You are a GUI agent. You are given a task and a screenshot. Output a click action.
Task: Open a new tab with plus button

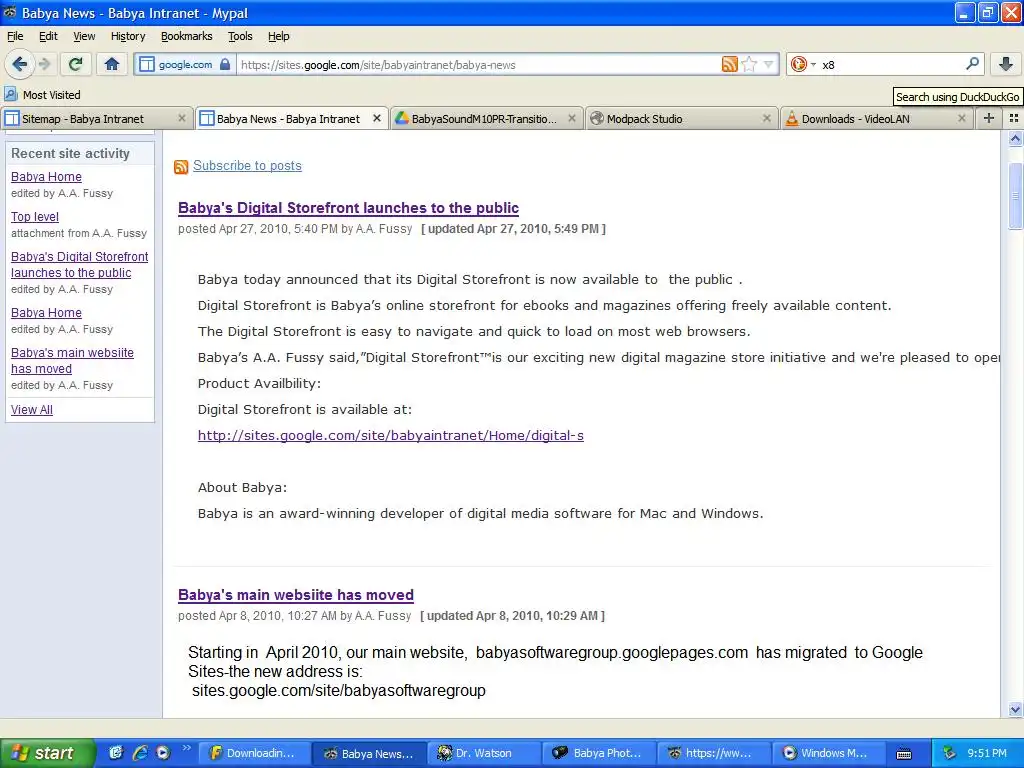coord(989,118)
